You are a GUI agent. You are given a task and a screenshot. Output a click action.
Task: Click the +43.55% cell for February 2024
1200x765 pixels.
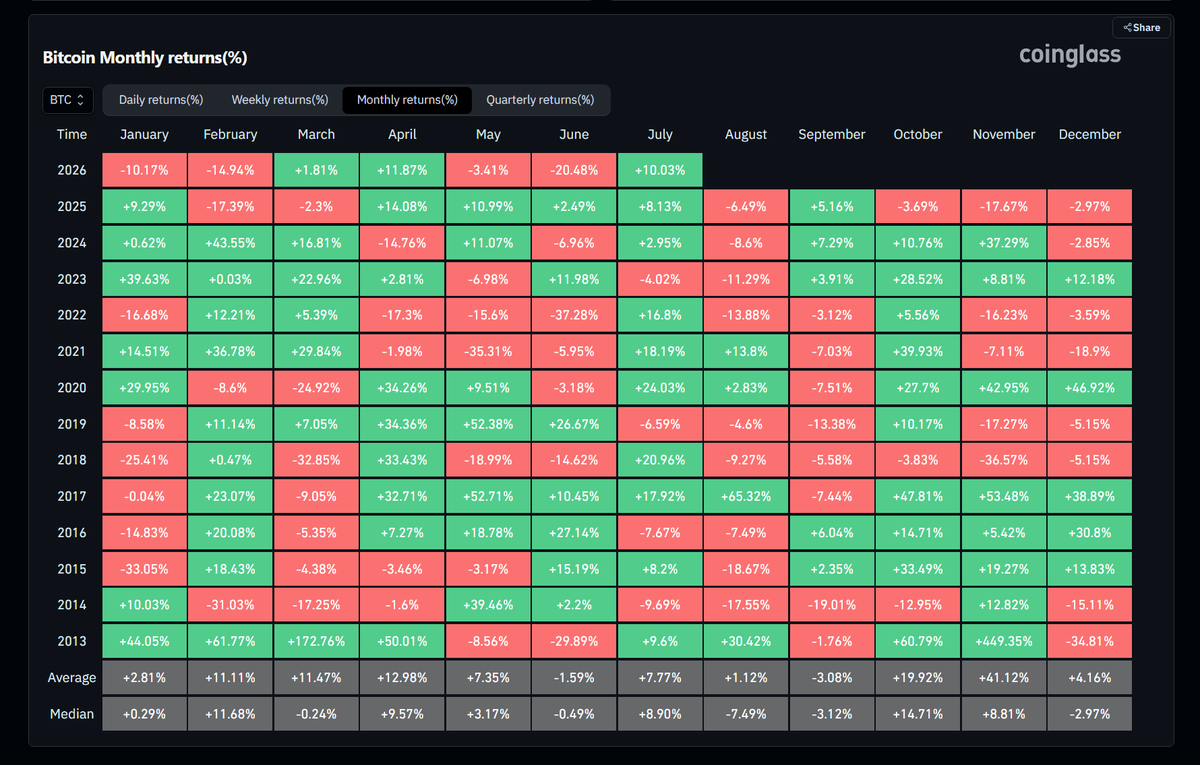coord(230,243)
